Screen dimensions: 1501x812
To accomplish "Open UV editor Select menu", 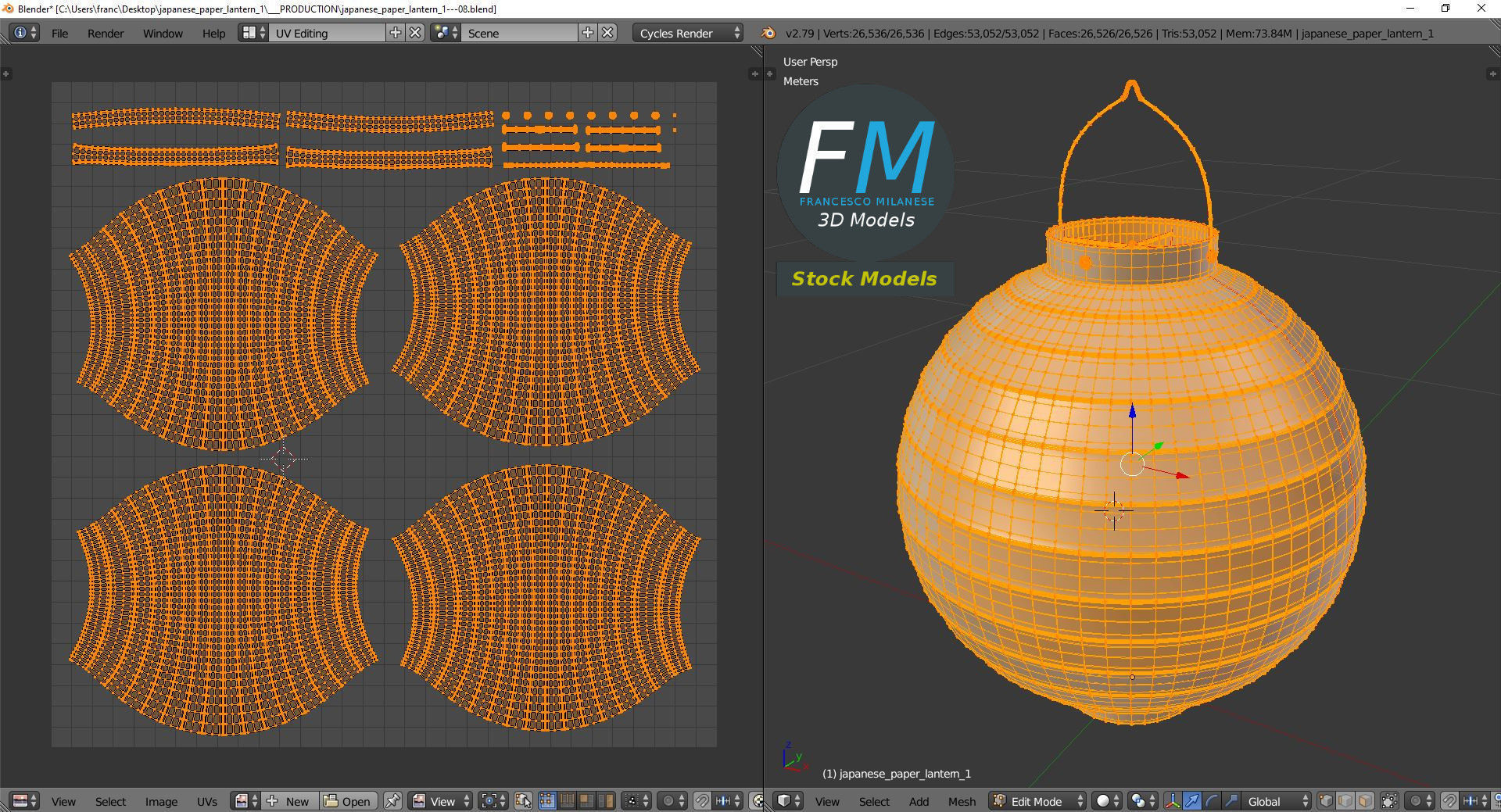I will pos(110,802).
